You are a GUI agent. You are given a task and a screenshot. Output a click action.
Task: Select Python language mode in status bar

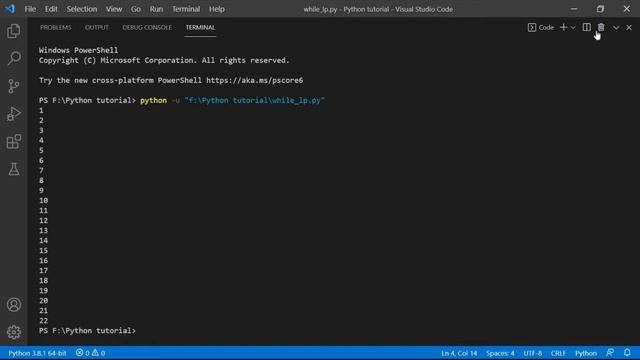[586, 353]
